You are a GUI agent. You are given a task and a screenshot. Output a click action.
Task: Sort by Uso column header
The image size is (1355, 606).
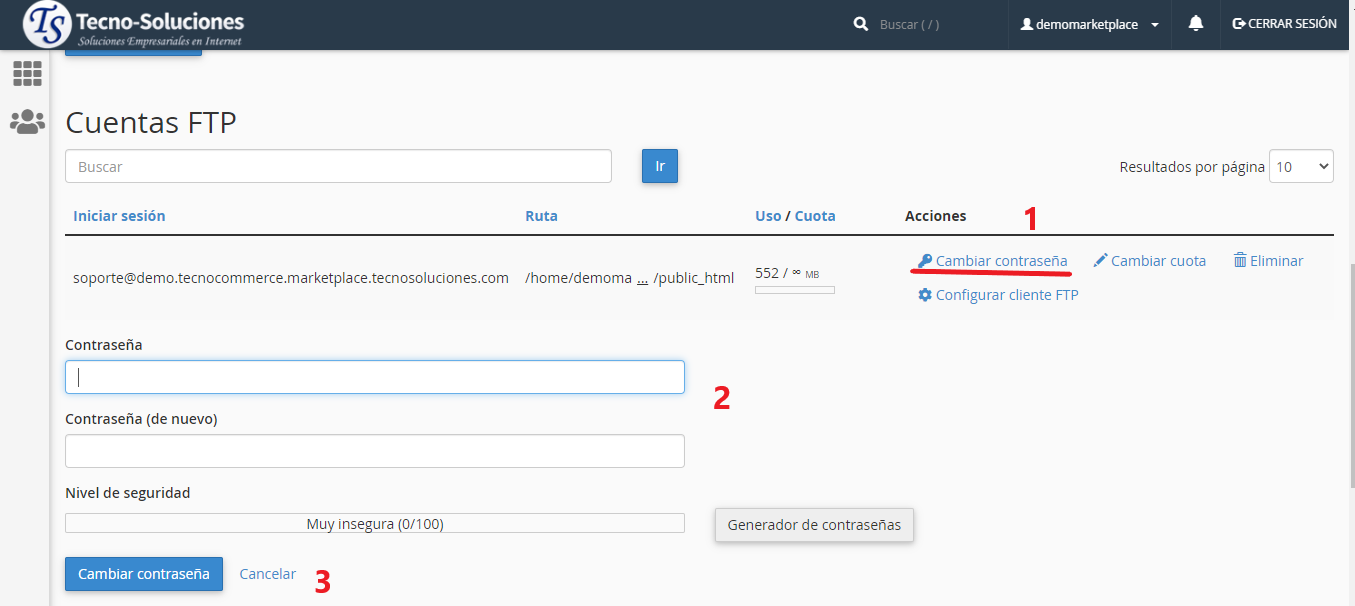coord(767,216)
